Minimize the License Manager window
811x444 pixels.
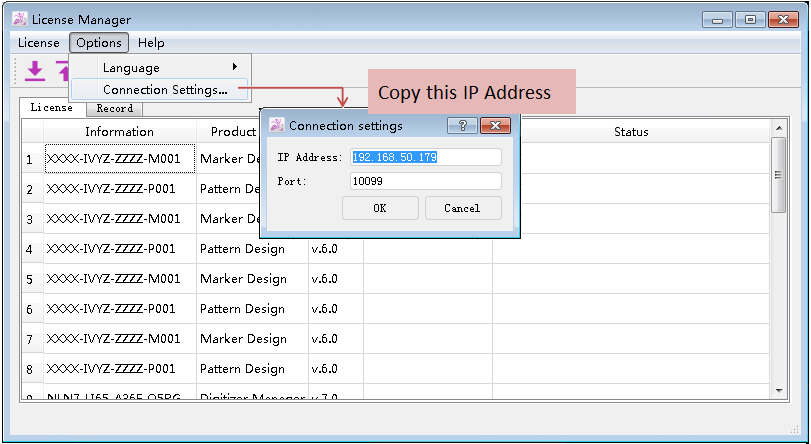(x=717, y=19)
